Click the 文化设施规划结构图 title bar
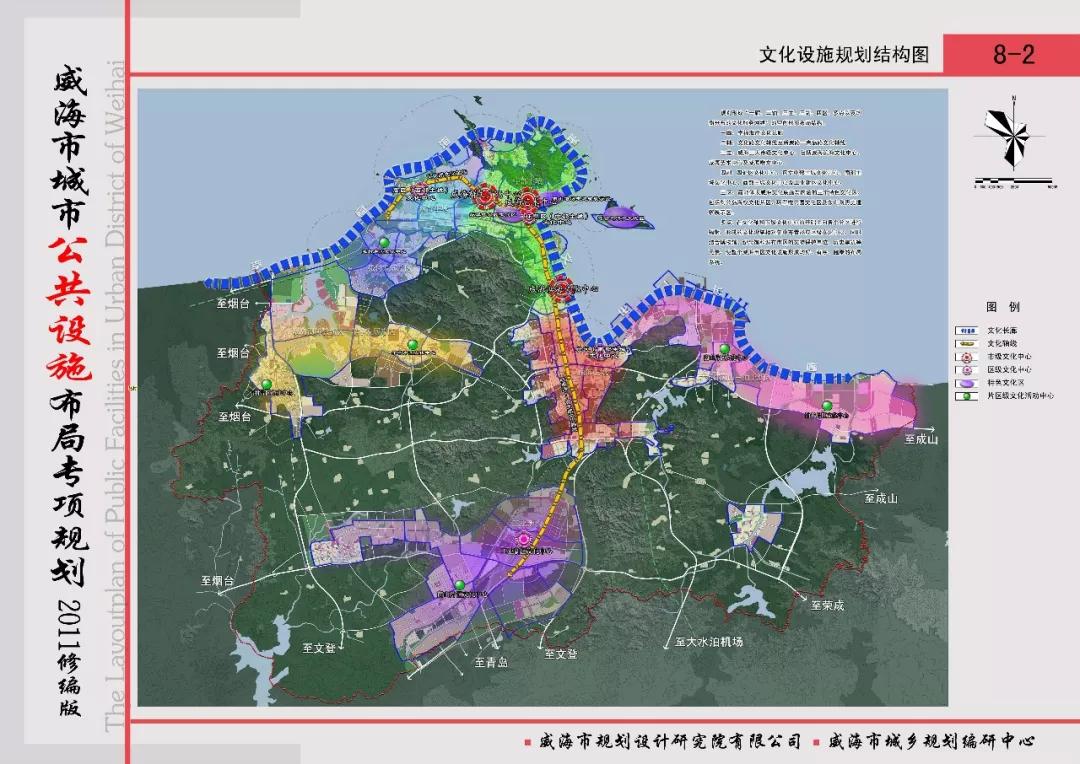This screenshot has height=764, width=1080. pos(845,55)
